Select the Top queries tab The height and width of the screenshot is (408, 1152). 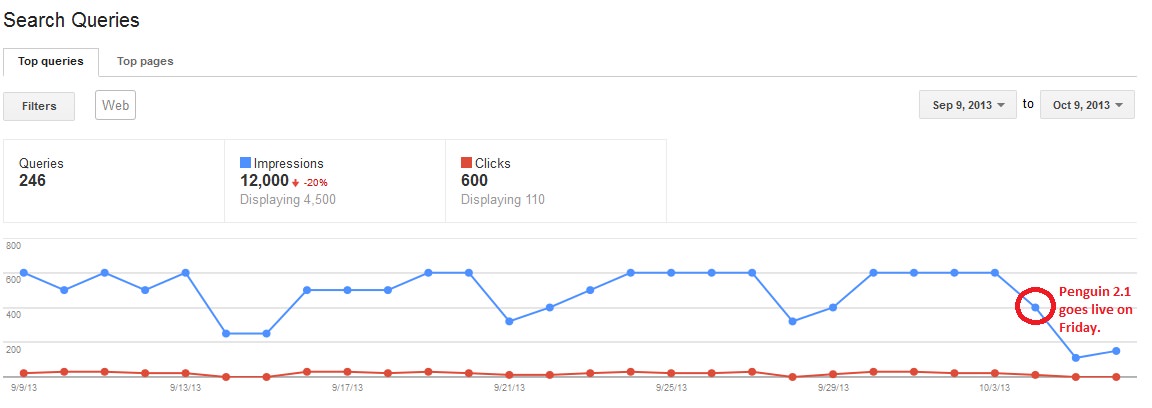[51, 62]
